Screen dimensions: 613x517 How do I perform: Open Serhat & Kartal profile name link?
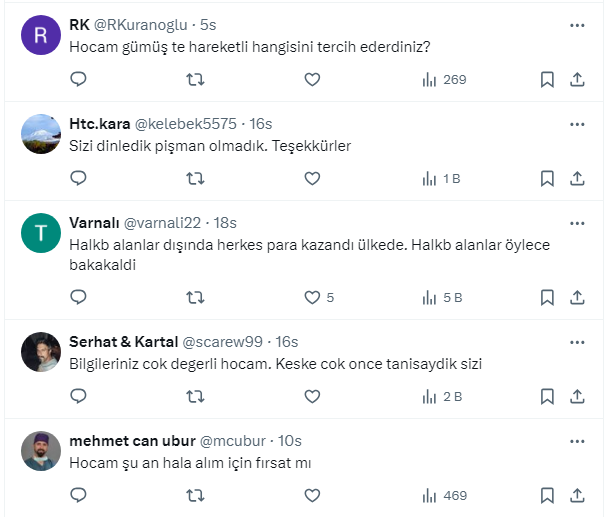(125, 341)
